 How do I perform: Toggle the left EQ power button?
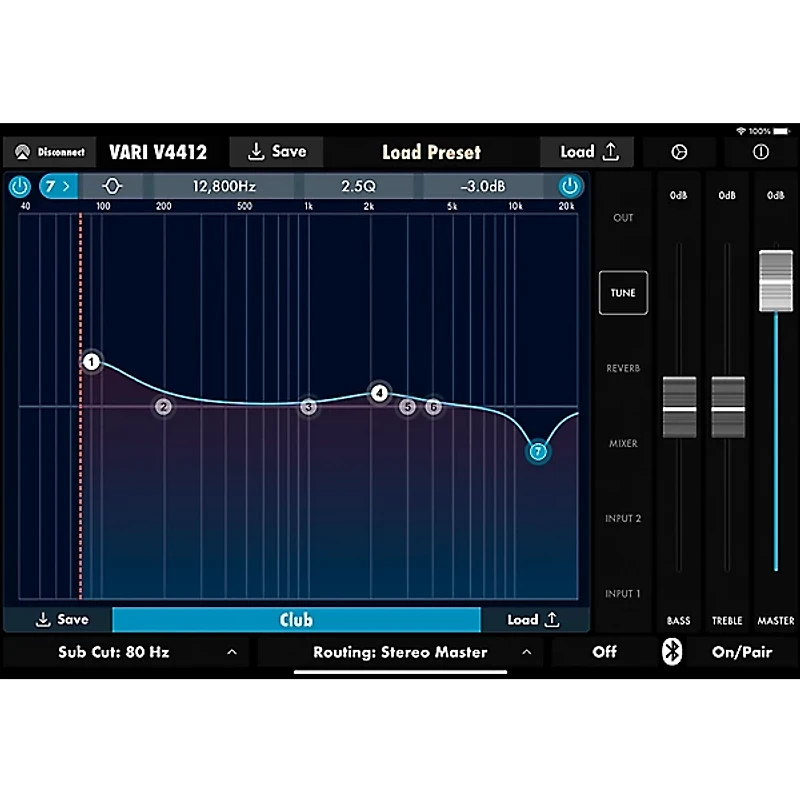tap(19, 186)
